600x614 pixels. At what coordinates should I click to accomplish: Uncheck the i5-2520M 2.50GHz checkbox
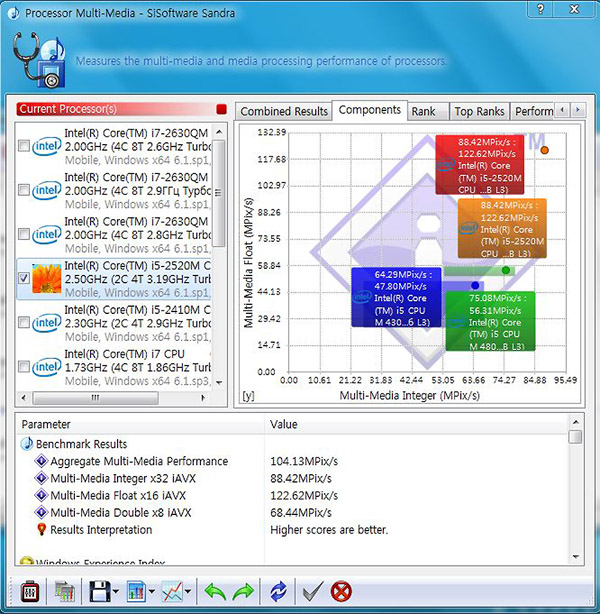[24, 278]
